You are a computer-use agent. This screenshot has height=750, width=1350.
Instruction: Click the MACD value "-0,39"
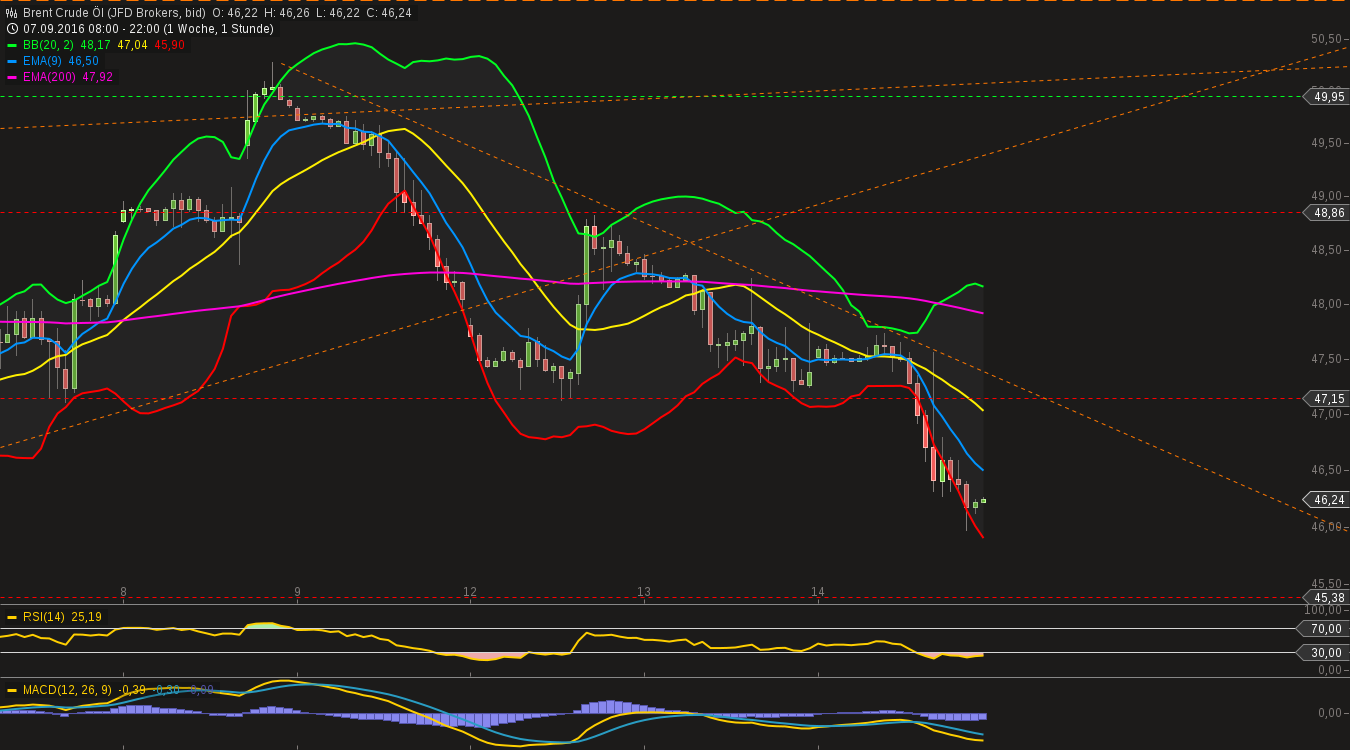pos(132,690)
